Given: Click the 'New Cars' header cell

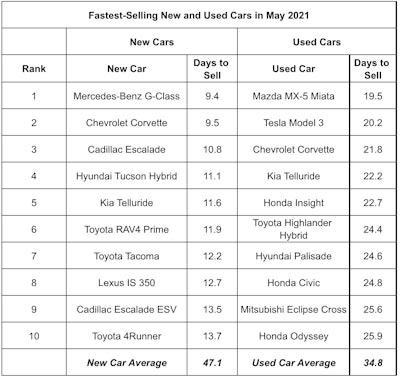Looking at the screenshot, I should coord(152,42).
